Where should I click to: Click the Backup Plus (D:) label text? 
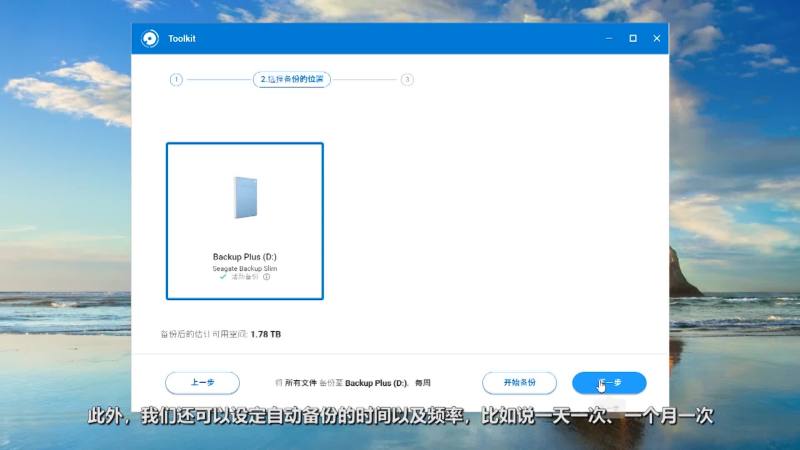point(245,257)
